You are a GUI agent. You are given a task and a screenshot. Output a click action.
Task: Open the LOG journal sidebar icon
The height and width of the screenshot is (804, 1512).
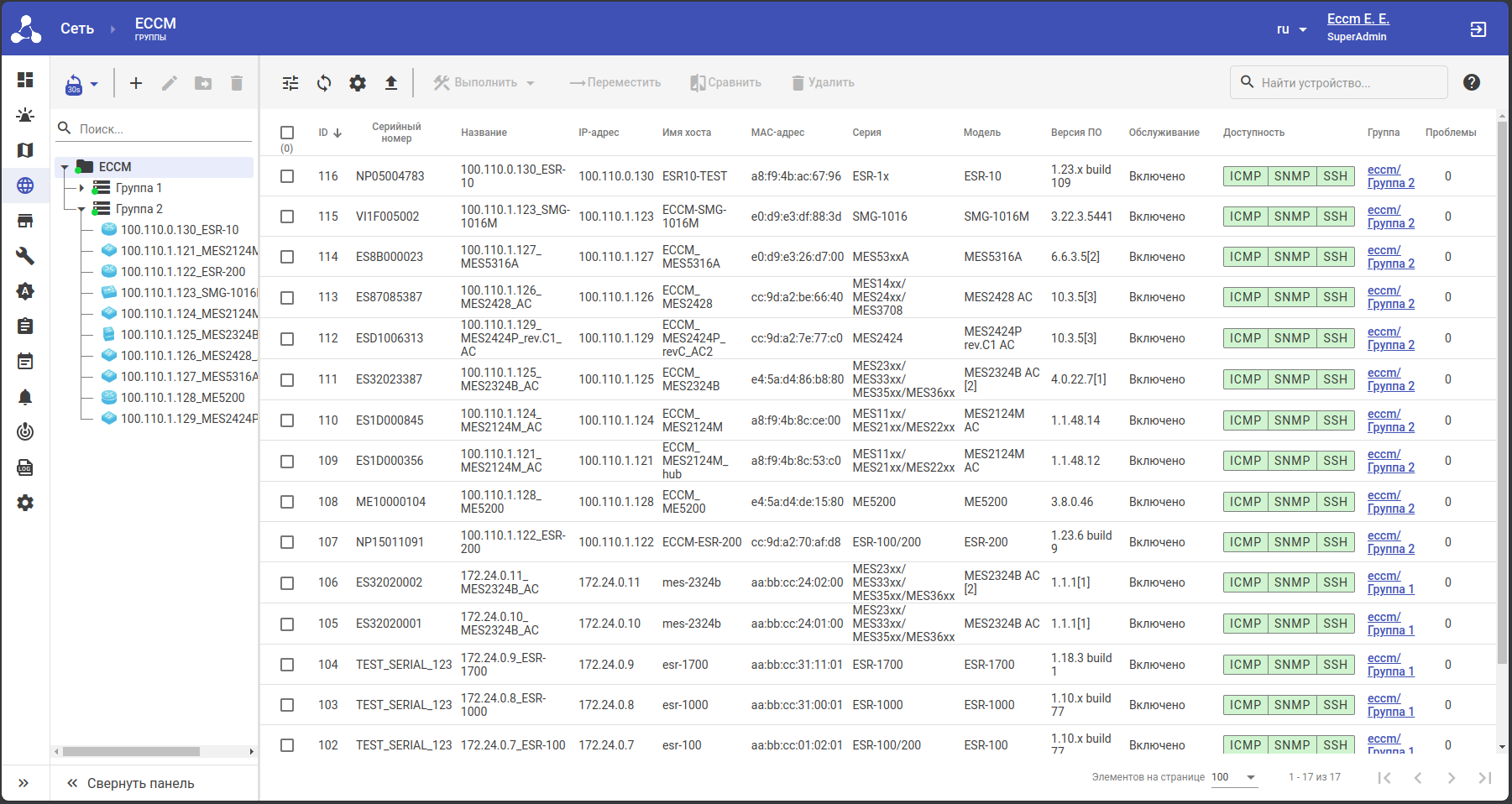click(25, 467)
